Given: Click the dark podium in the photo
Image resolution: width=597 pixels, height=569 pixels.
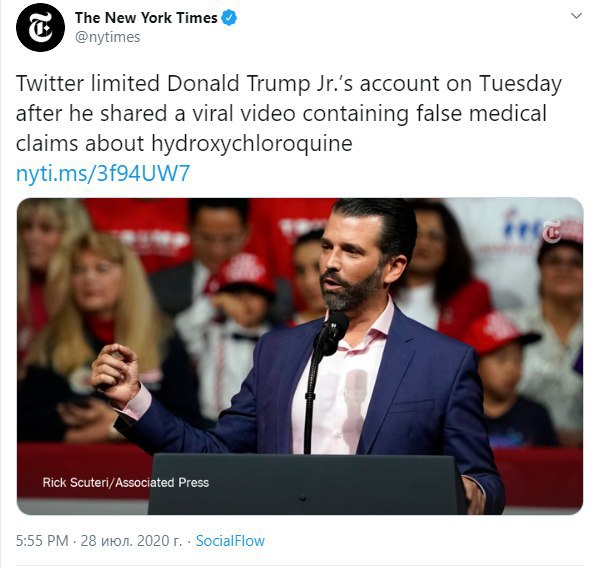Looking at the screenshot, I should [x=307, y=484].
